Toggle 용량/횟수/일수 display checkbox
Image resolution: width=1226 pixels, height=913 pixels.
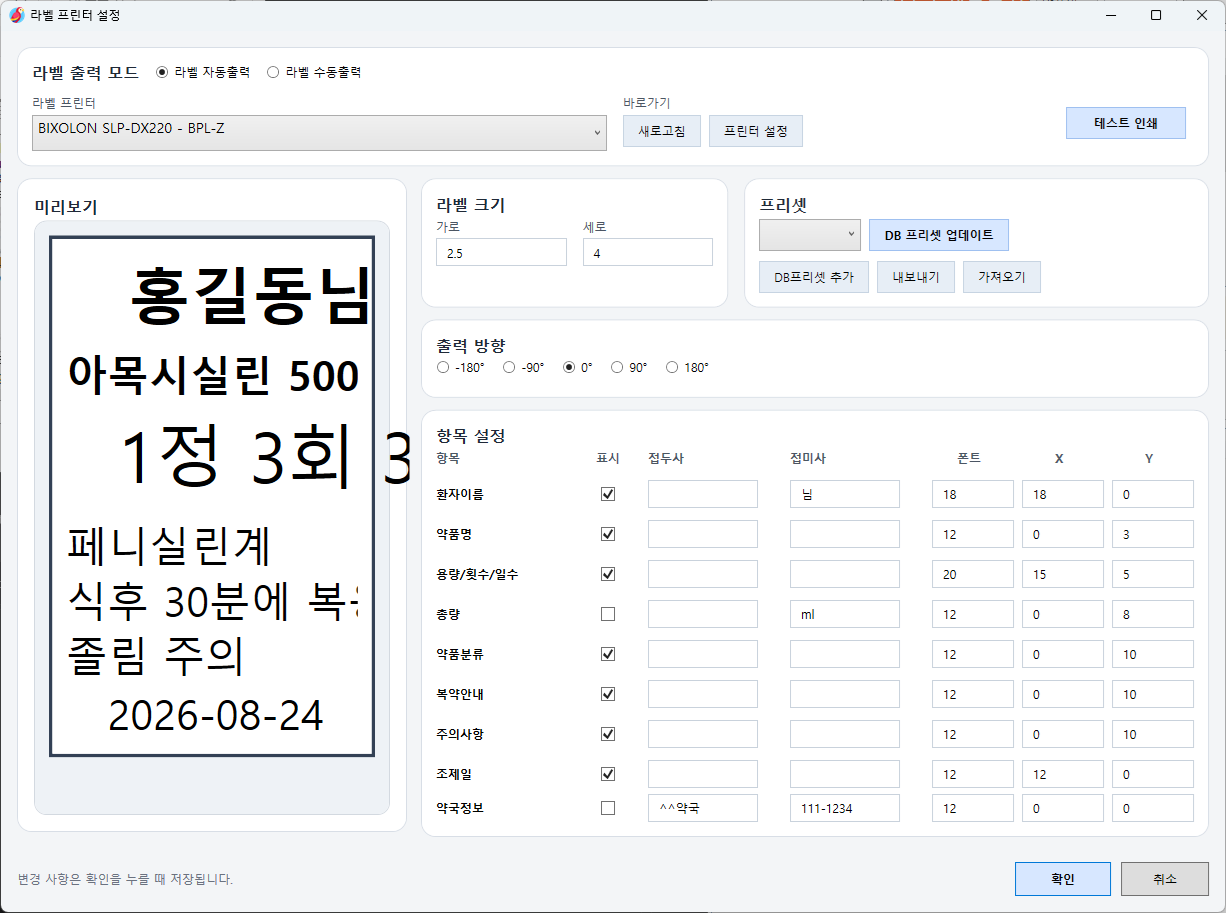[608, 574]
